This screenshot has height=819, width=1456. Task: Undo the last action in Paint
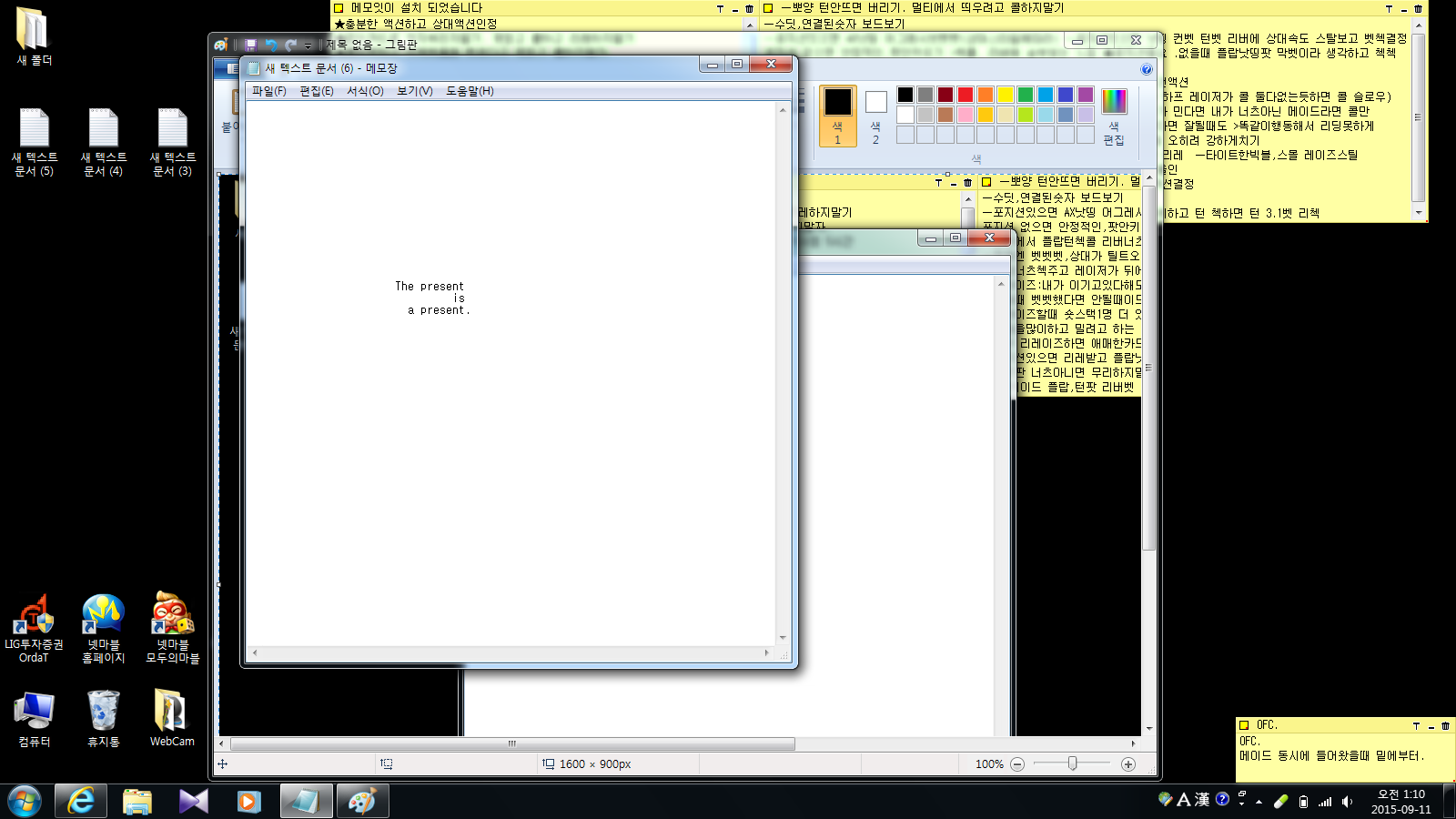(270, 45)
